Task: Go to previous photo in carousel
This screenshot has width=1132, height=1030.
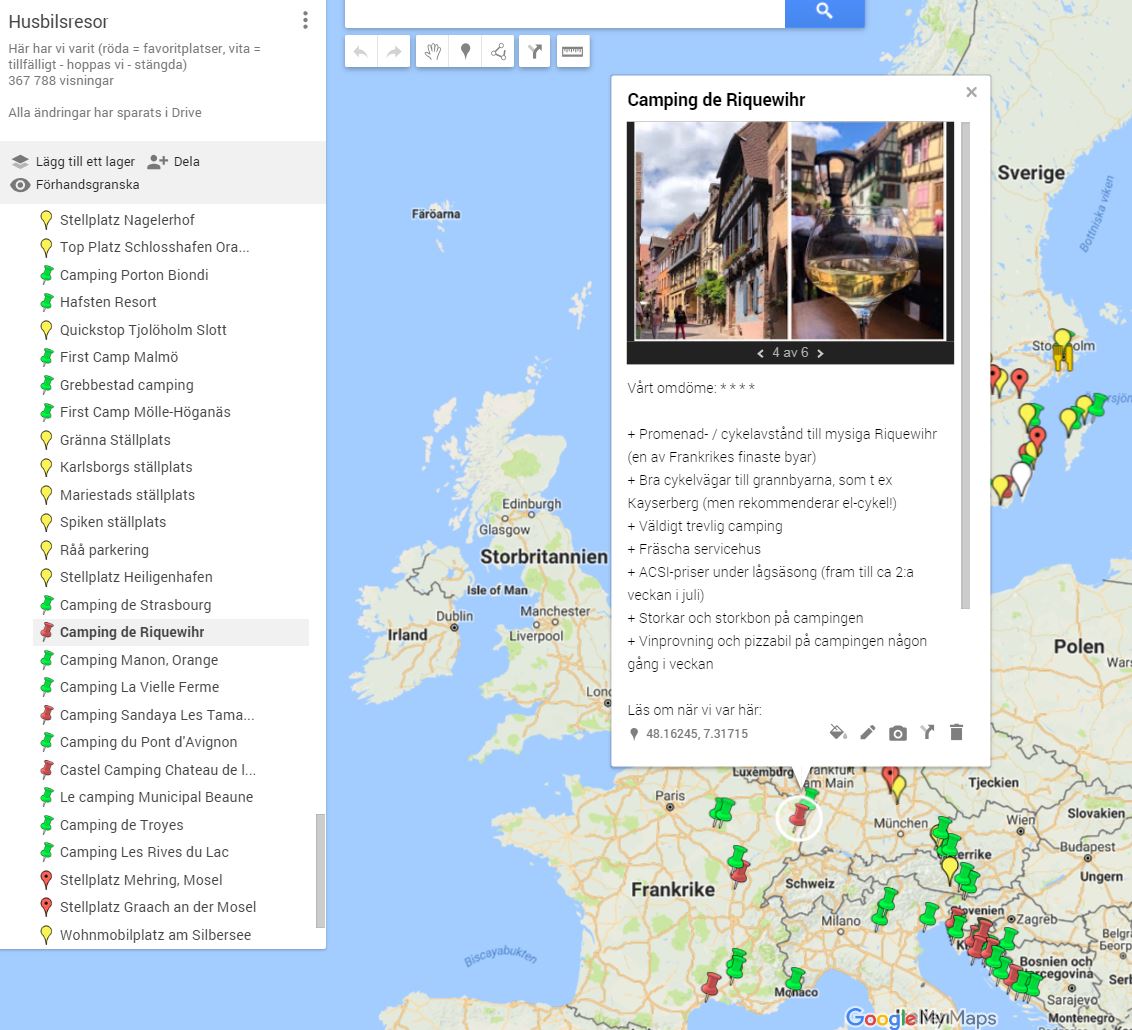Action: [x=760, y=353]
